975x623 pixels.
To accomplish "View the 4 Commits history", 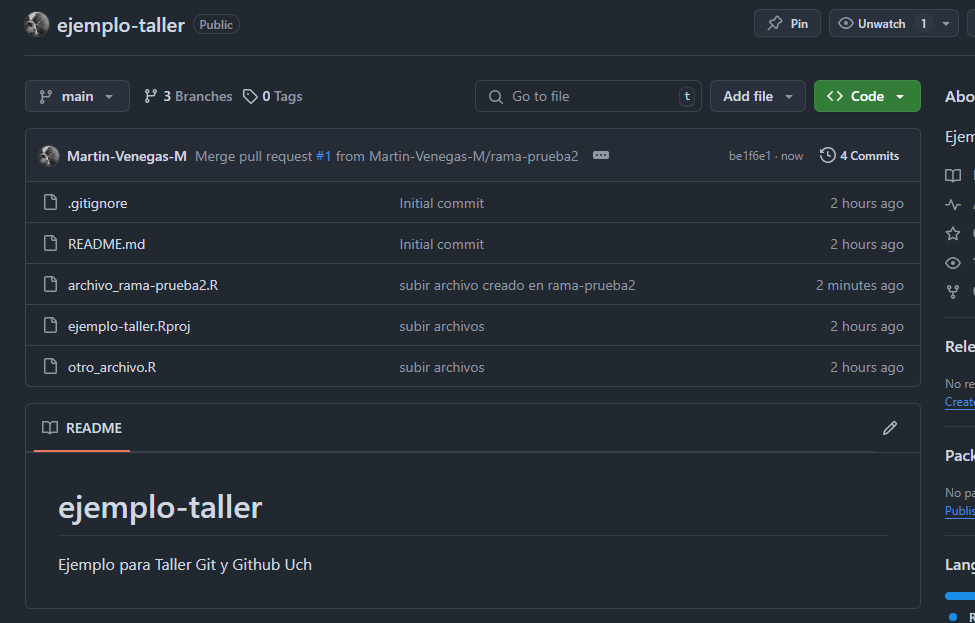I will click(859, 155).
